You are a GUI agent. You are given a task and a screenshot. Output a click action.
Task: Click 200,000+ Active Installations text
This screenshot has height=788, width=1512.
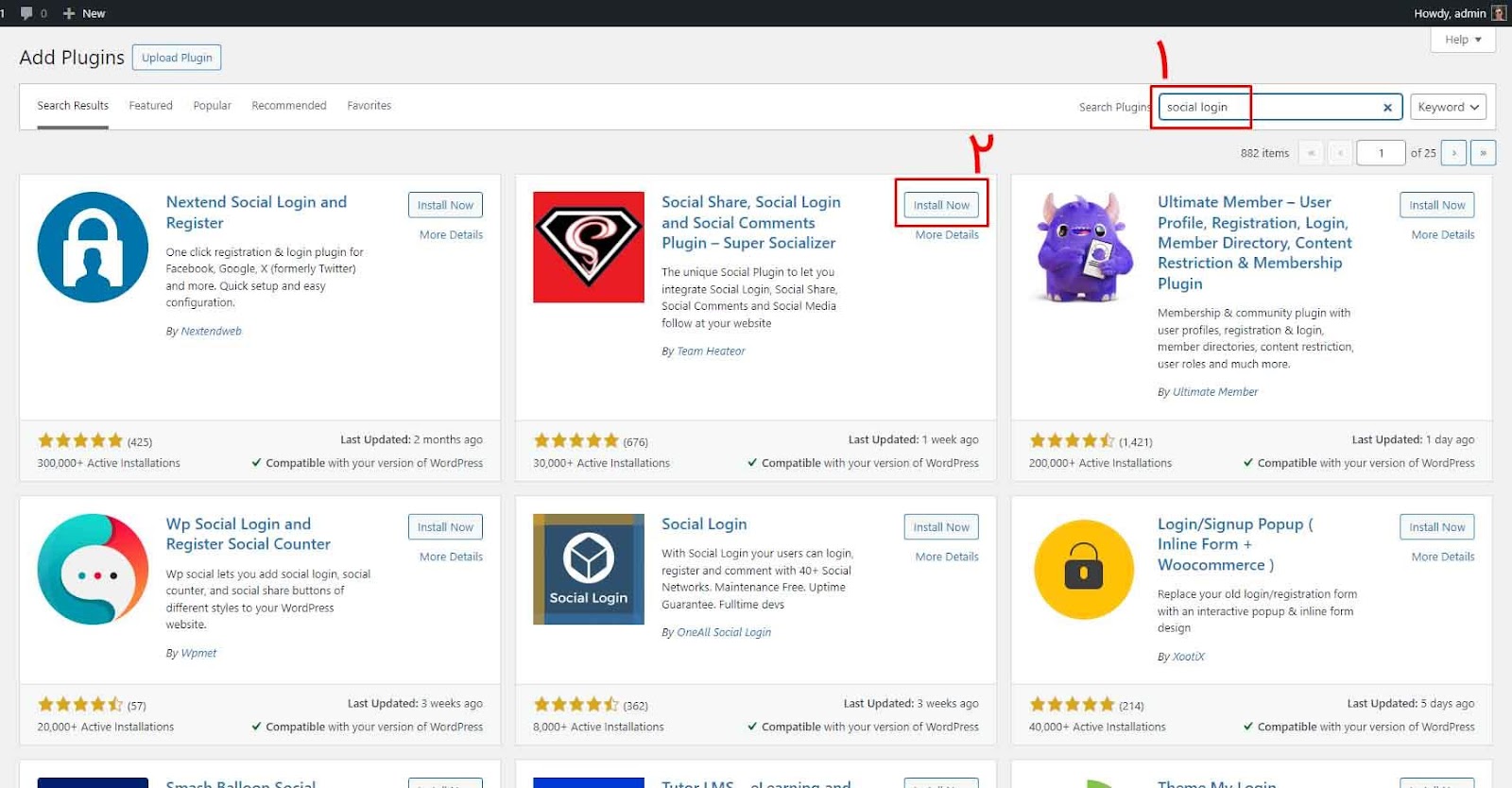coord(1100,464)
